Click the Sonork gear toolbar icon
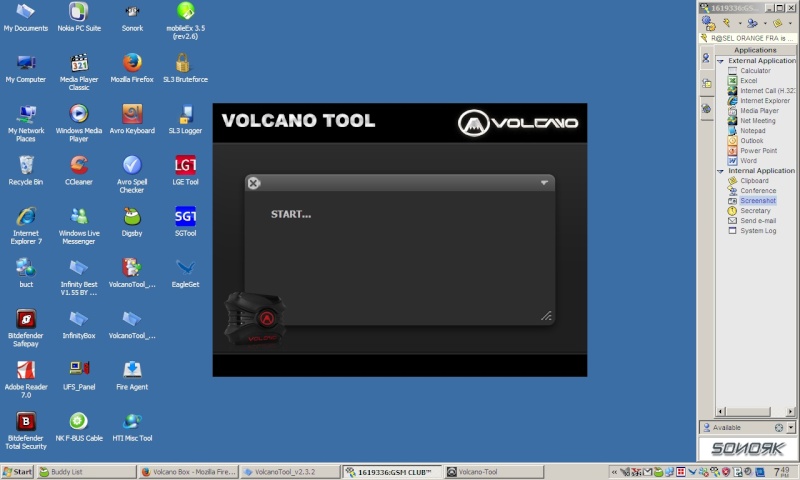This screenshot has width=800, height=480. pos(708,23)
